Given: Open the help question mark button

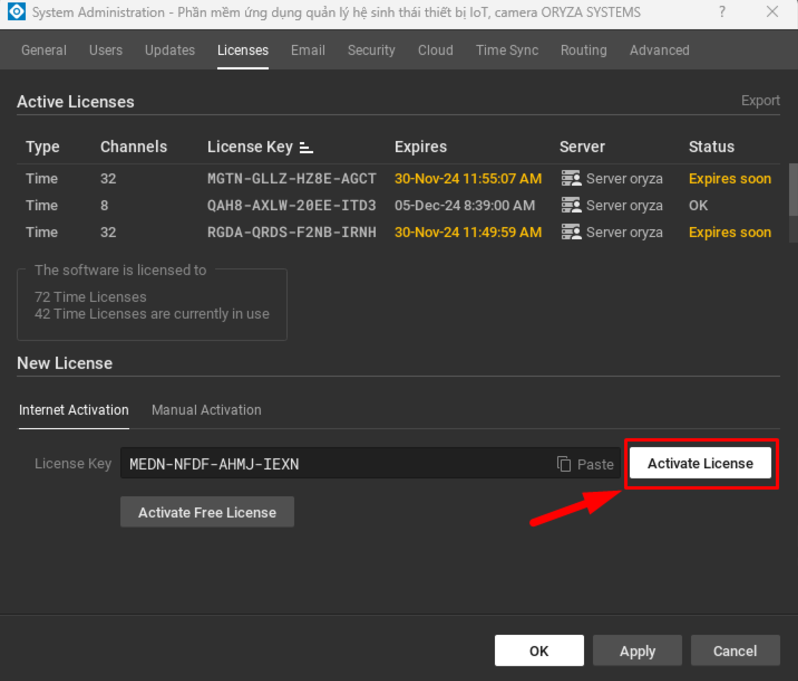Looking at the screenshot, I should coord(722,12).
